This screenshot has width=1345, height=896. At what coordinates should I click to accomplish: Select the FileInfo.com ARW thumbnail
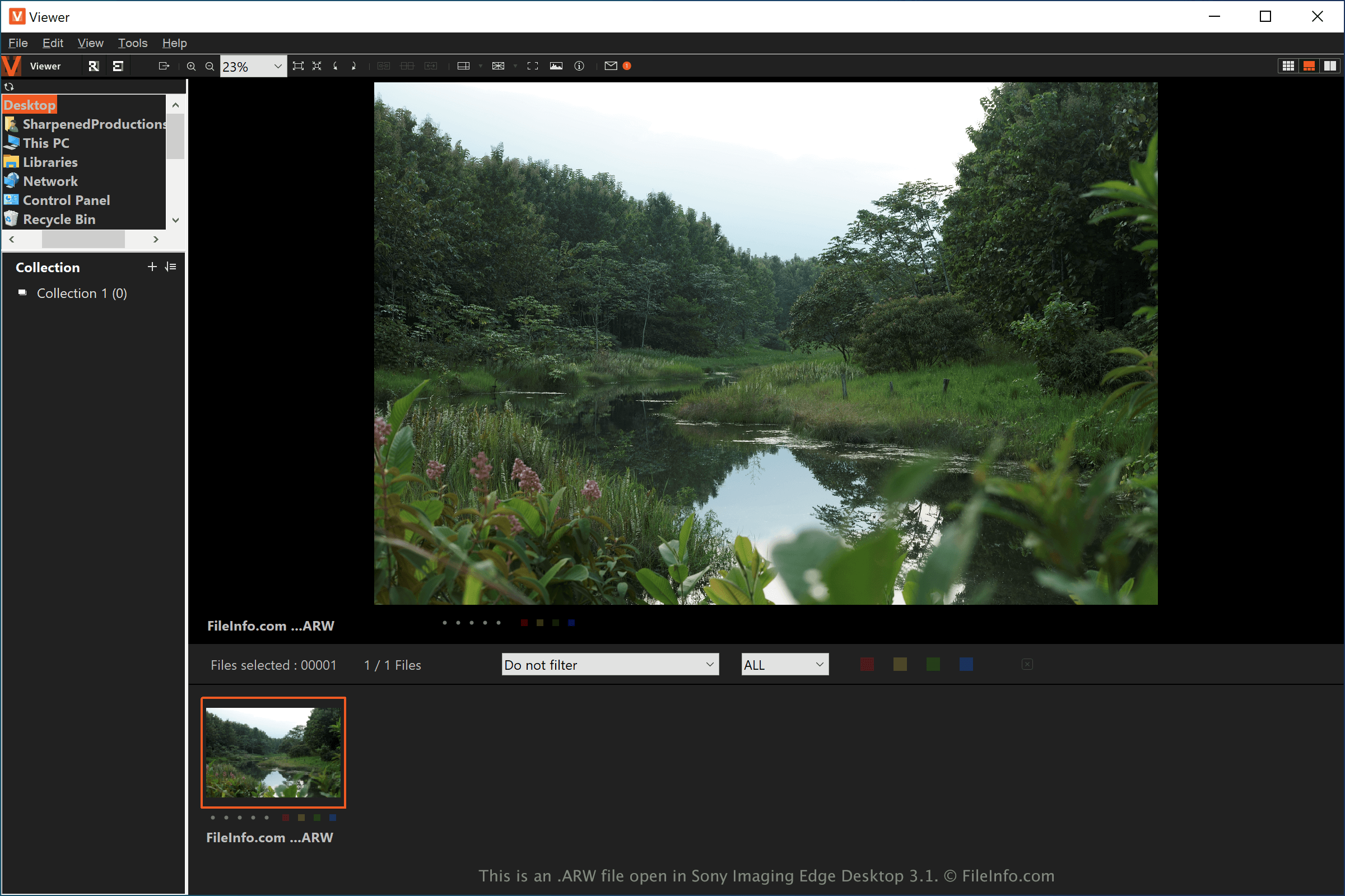(x=273, y=752)
